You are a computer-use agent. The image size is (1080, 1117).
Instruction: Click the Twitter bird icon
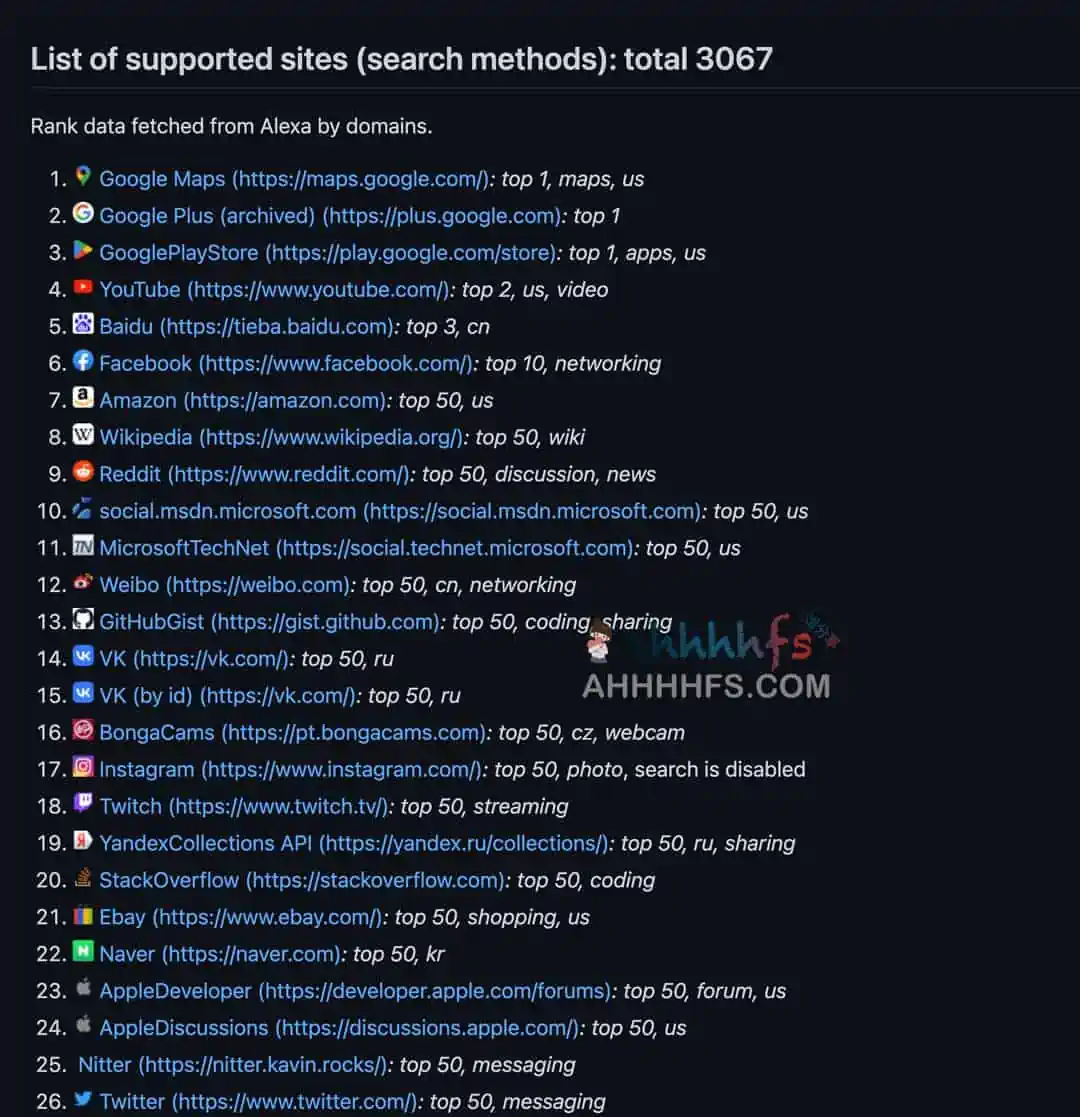coord(83,1101)
